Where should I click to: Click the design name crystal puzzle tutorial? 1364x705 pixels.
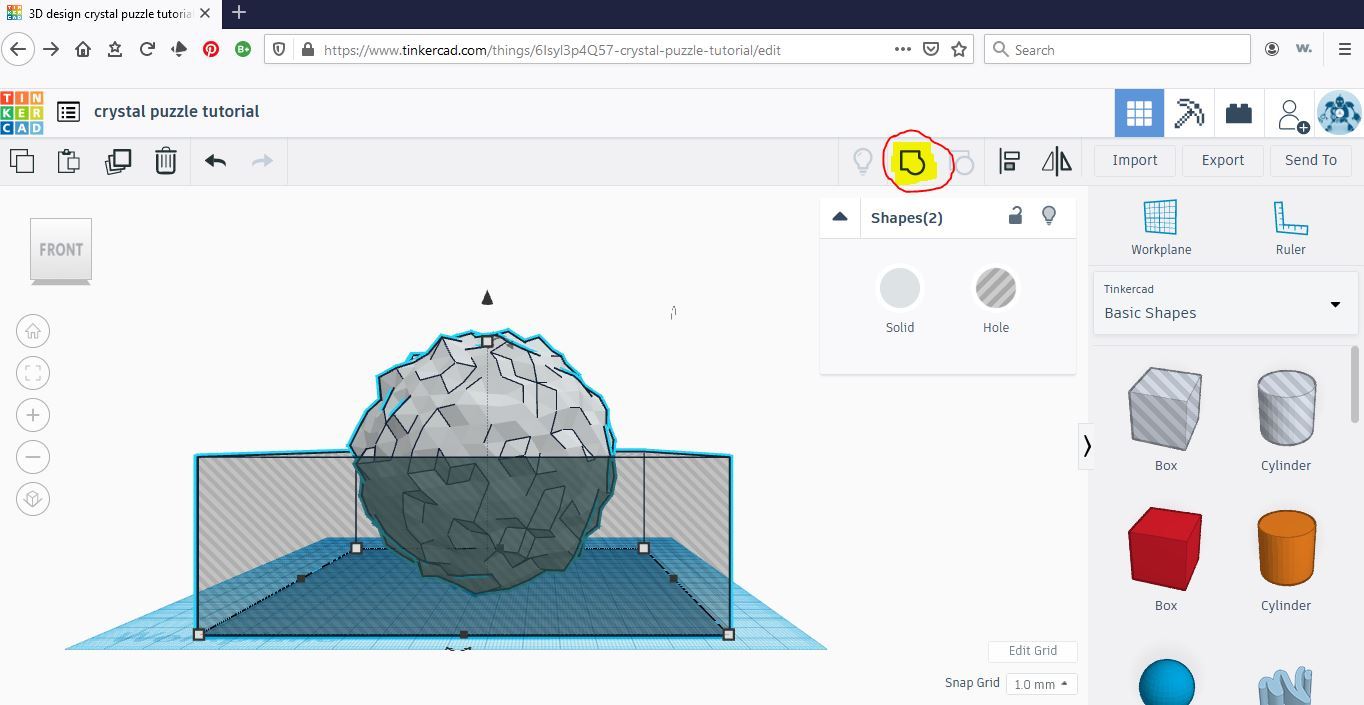(176, 111)
